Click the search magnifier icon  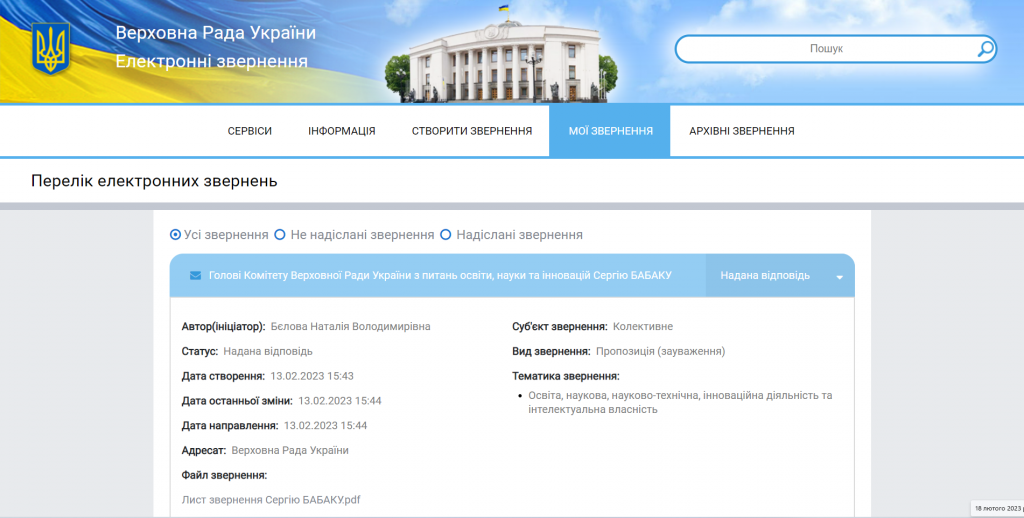point(985,48)
